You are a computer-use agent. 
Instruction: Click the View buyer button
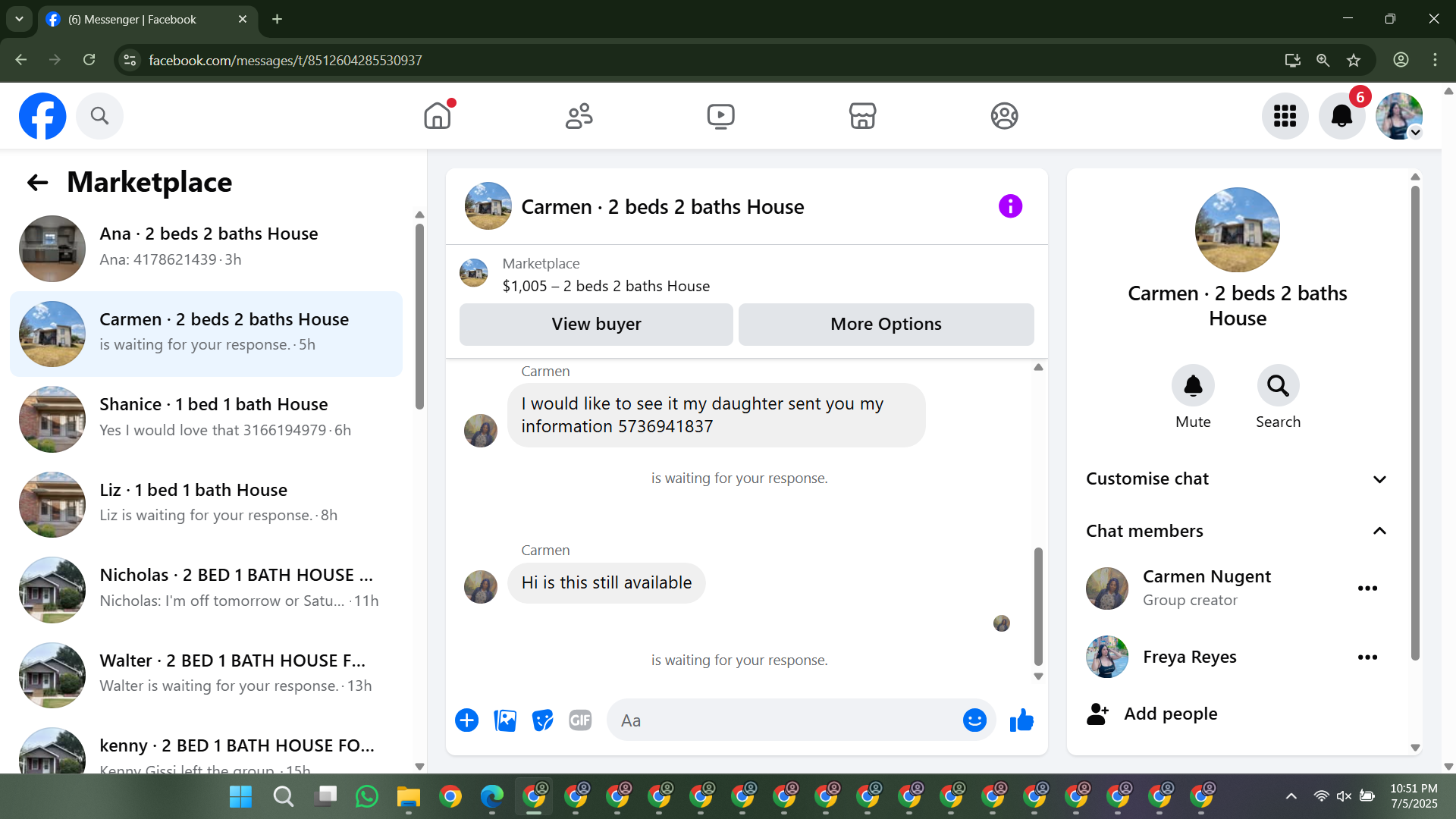pyautogui.click(x=596, y=325)
